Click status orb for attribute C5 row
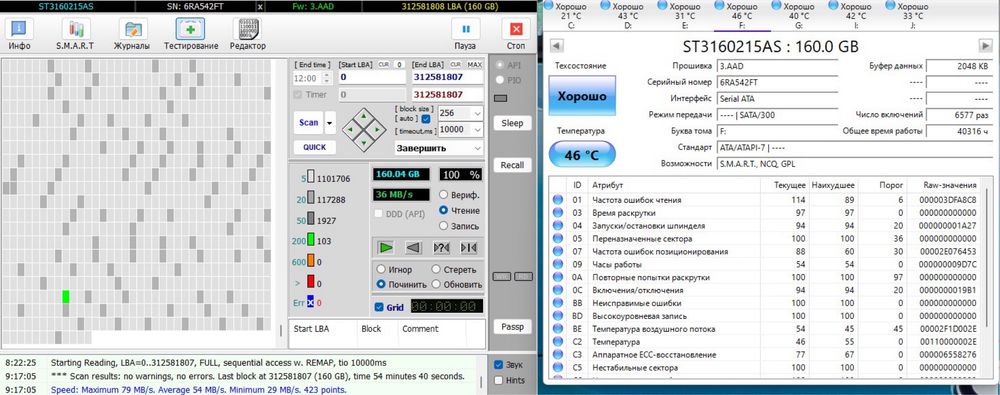The width and height of the screenshot is (1000, 395). [558, 368]
